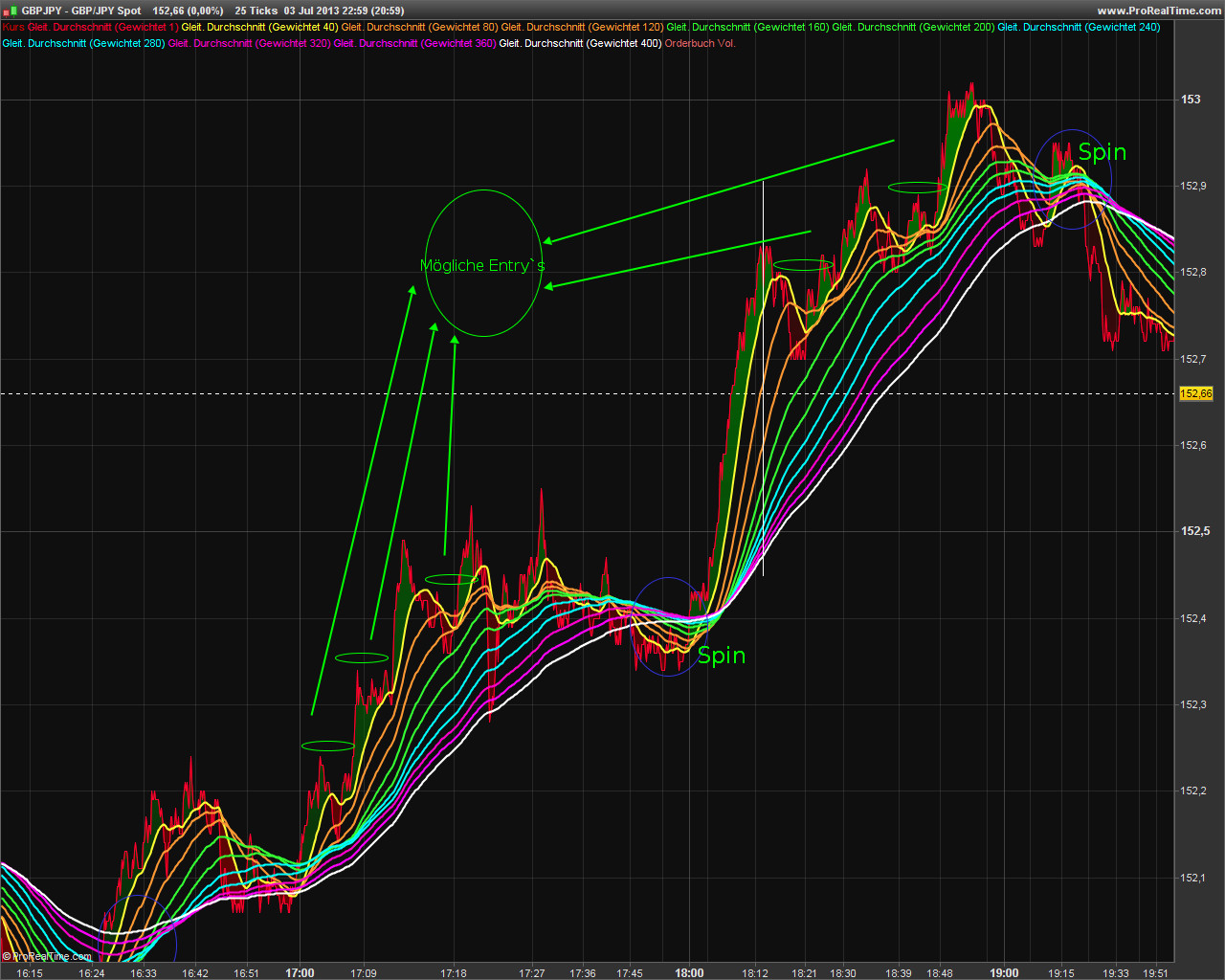Select Gleit. Durchschnitt (Gewichtet 320) legend

coord(249,43)
